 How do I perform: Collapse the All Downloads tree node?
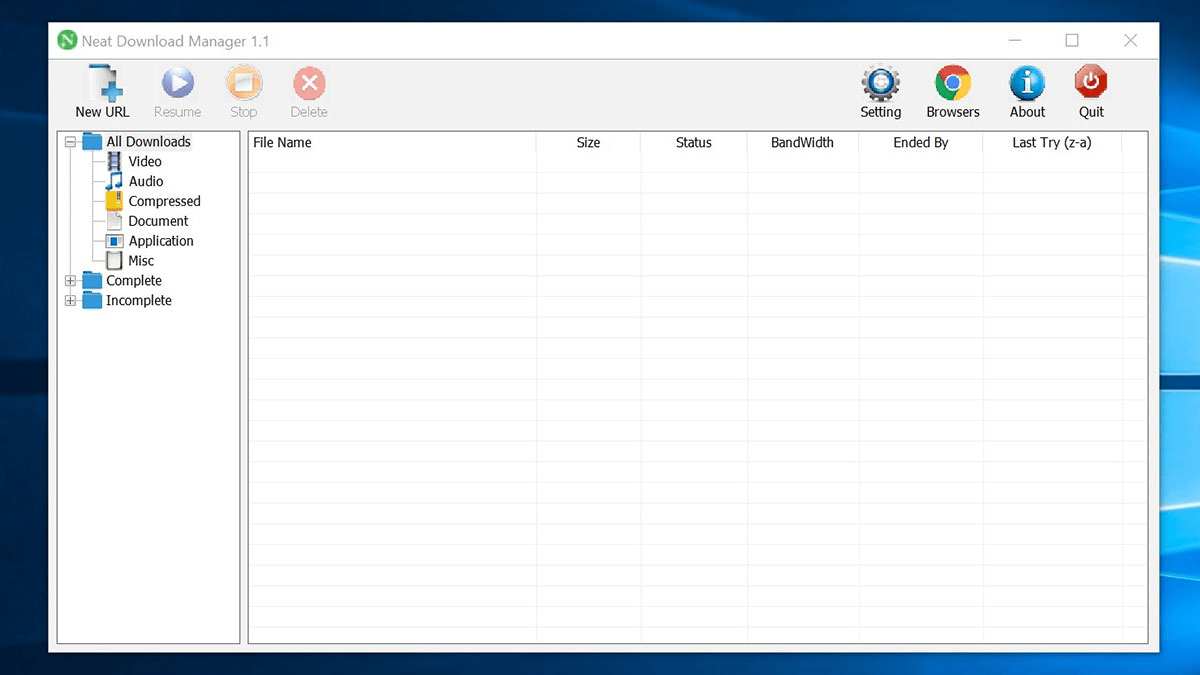71,142
